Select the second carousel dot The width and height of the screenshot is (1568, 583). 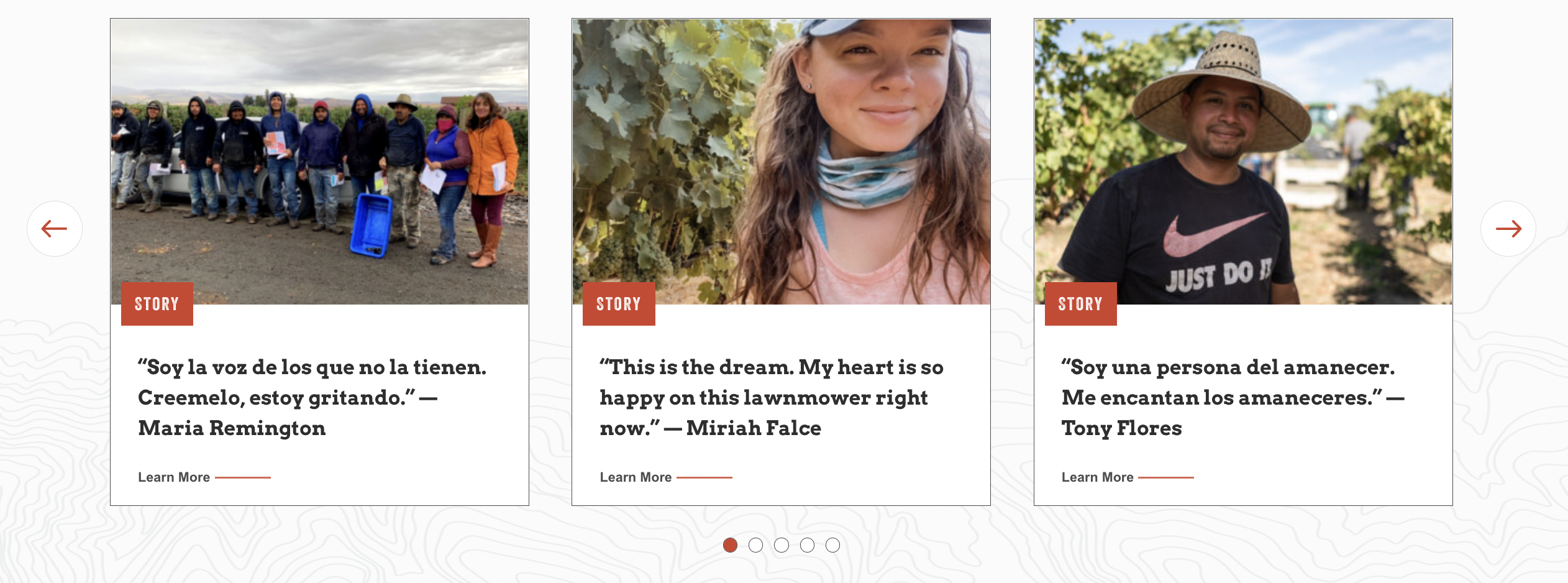755,545
